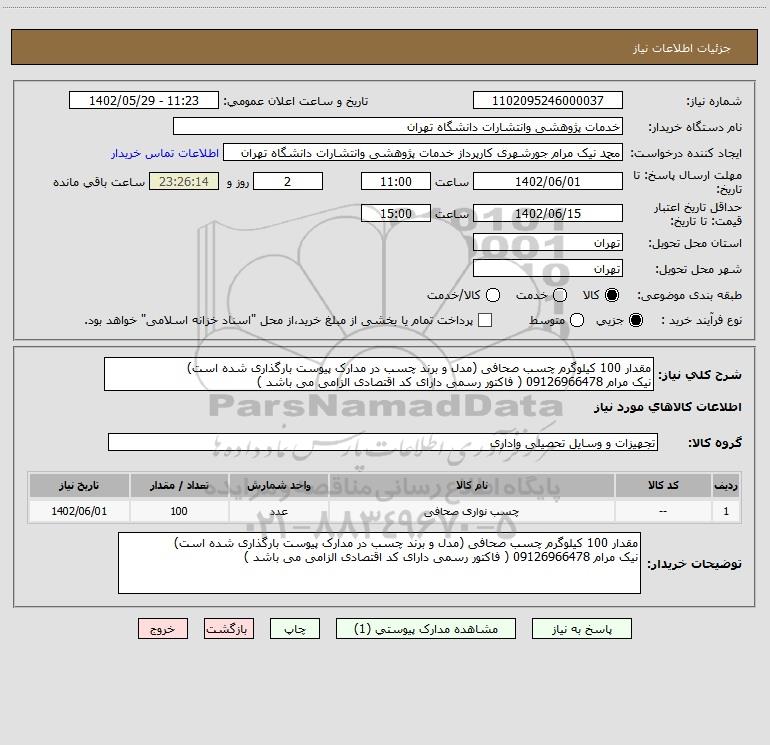Image resolution: width=770 pixels, height=745 pixels.
Task: Click the توضیحات خریدار text area
Action: click(x=379, y=563)
